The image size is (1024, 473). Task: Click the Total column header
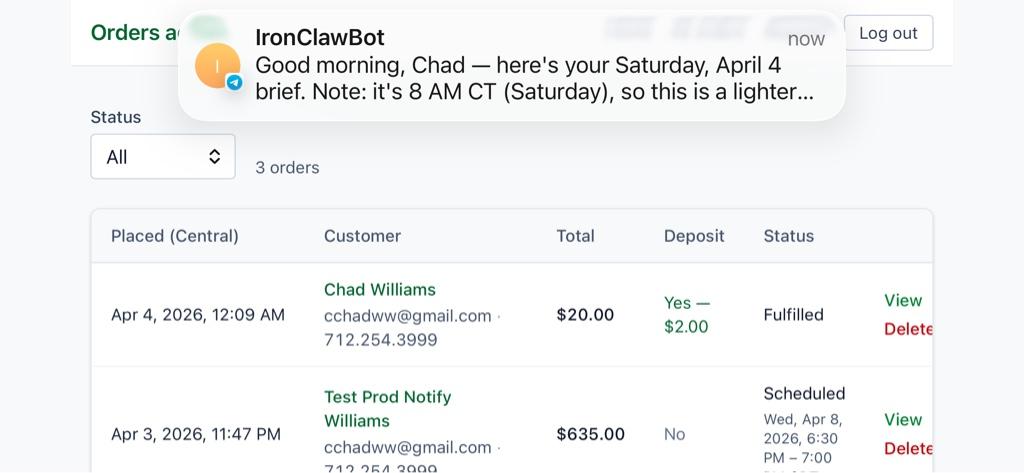575,236
